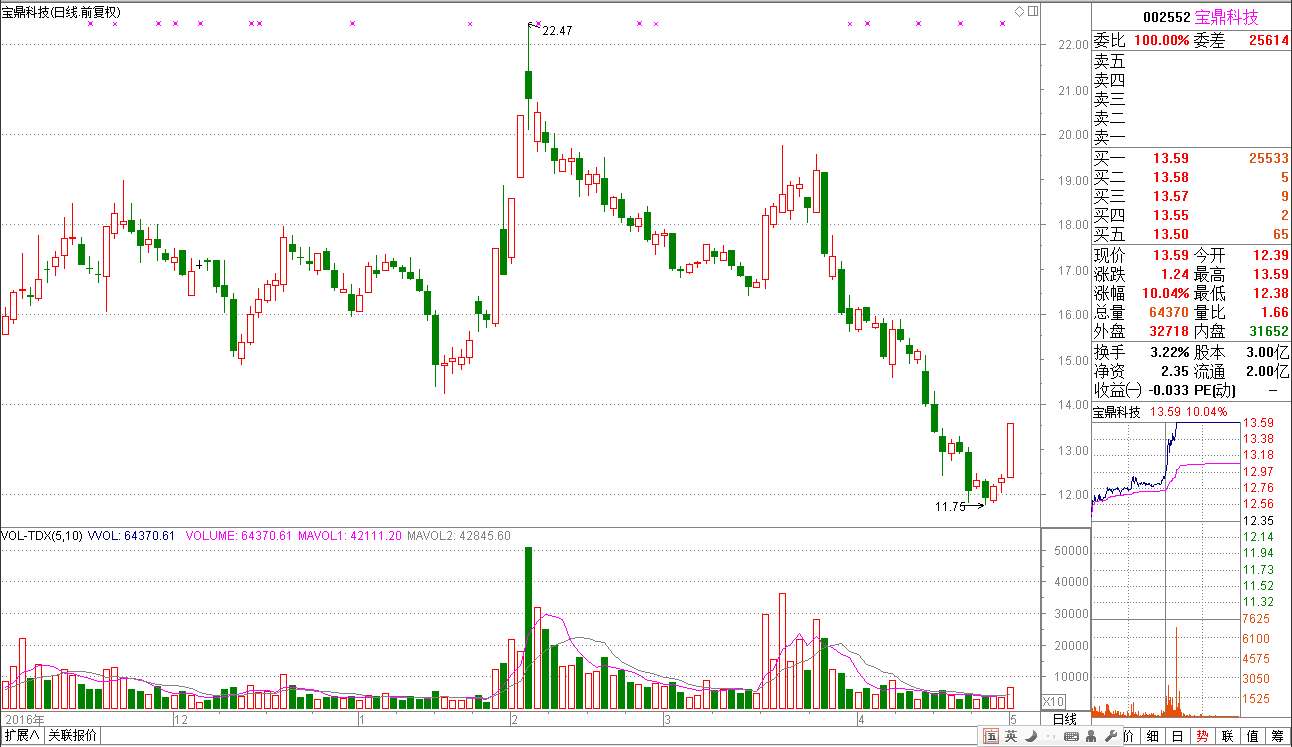Open the IME settings wrench icon
Image resolution: width=1292 pixels, height=747 pixels.
click(x=1111, y=736)
